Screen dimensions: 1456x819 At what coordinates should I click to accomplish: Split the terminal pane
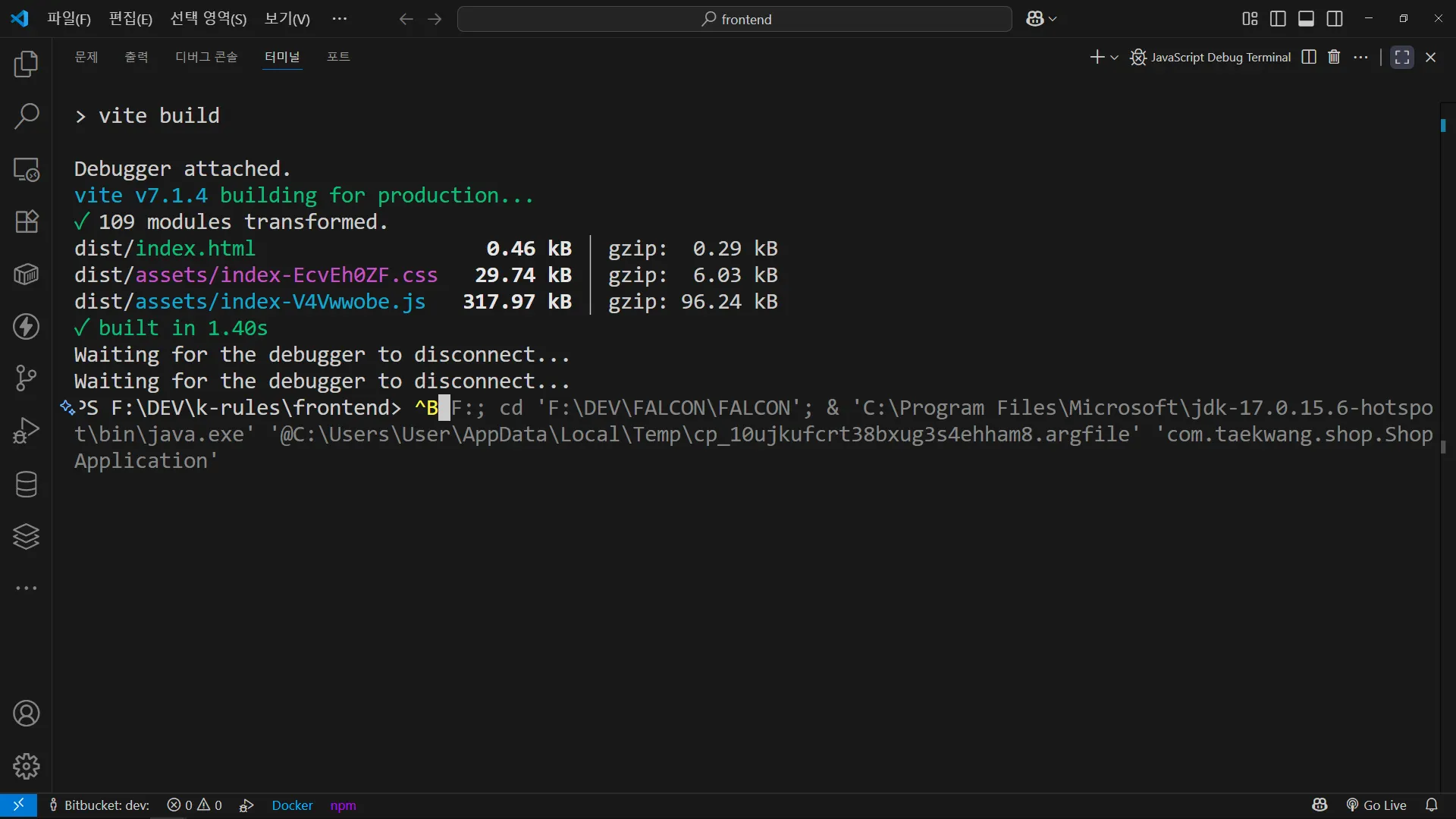[x=1309, y=57]
